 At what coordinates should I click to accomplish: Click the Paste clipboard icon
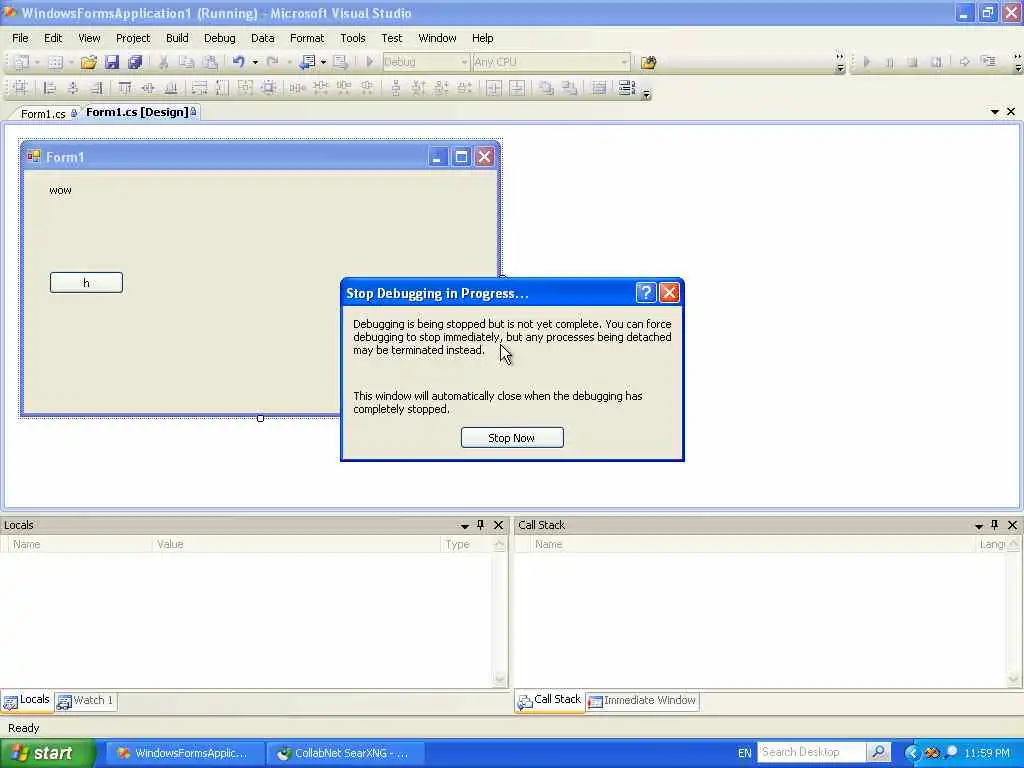click(210, 62)
